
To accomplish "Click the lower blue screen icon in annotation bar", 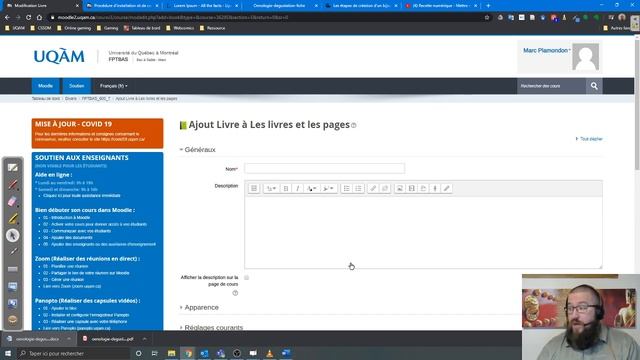I will [13, 303].
